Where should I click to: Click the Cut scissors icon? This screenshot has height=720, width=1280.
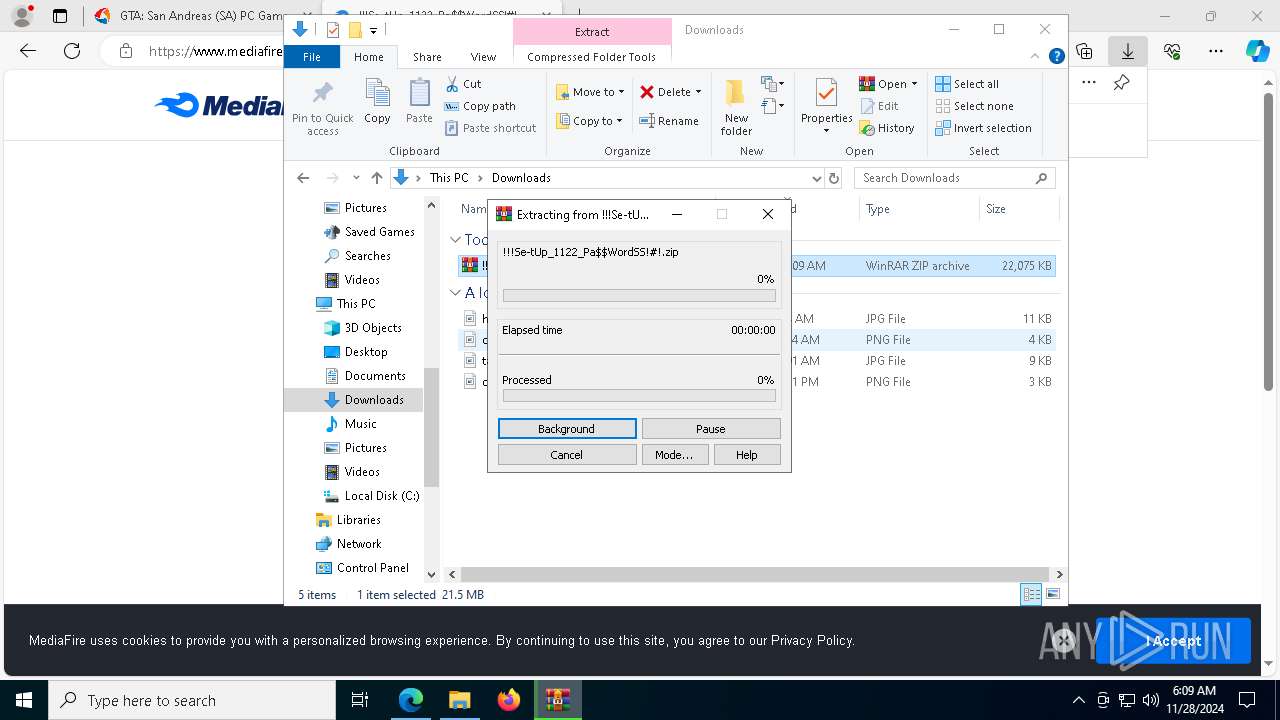[x=452, y=84]
